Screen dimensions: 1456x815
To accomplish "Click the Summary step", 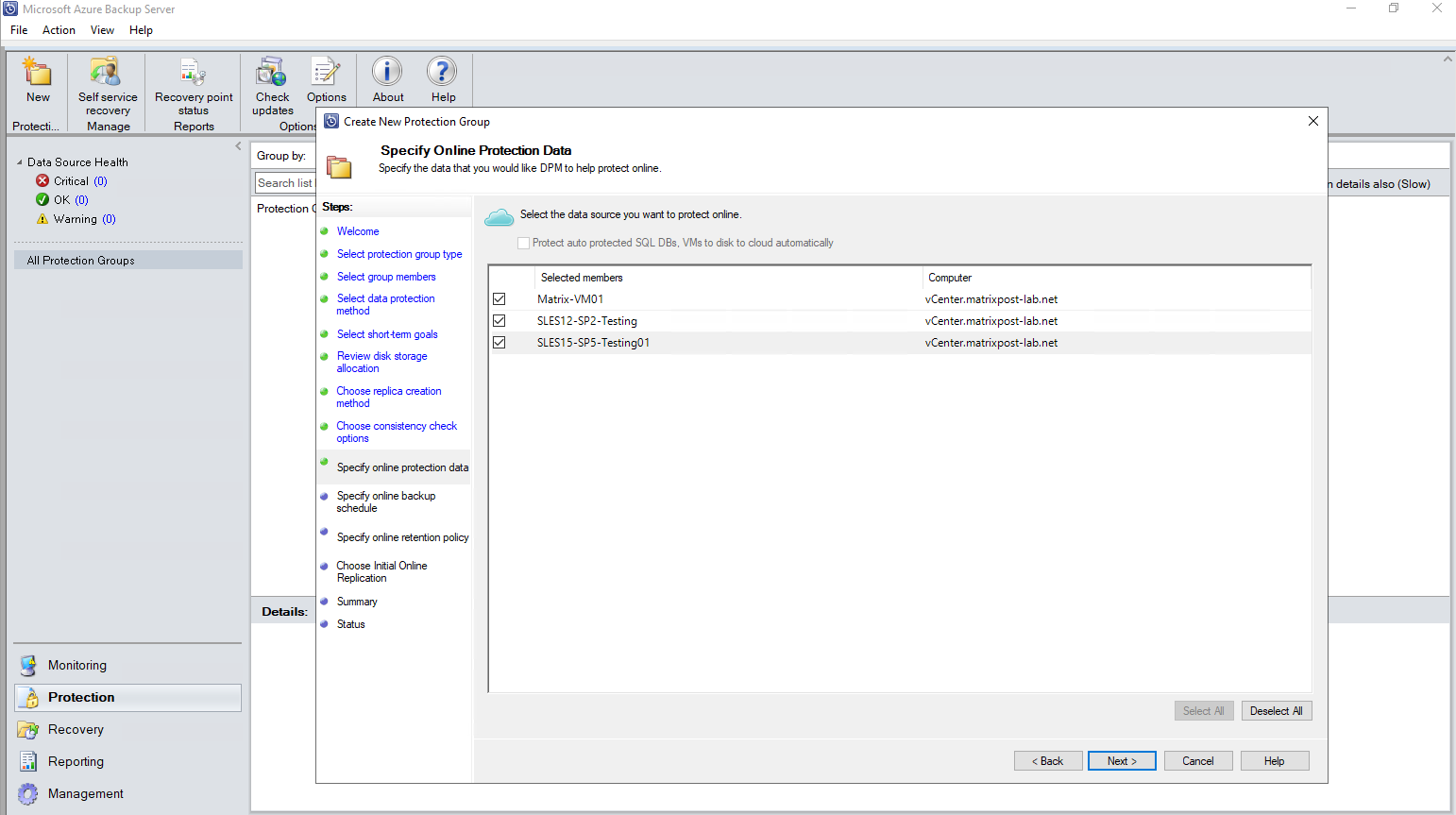I will pyautogui.click(x=357, y=602).
